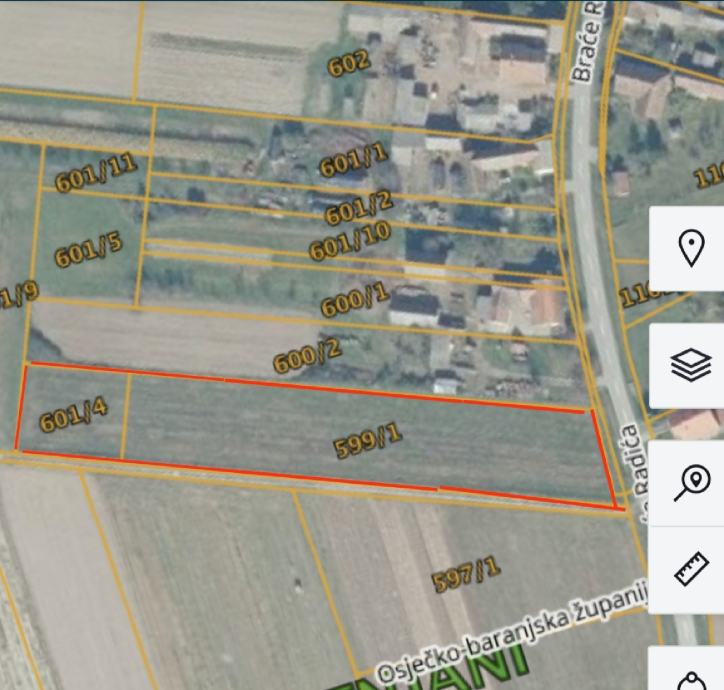This screenshot has width=724, height=690.
Task: Select parcel 602 on the map
Action: coord(349,62)
